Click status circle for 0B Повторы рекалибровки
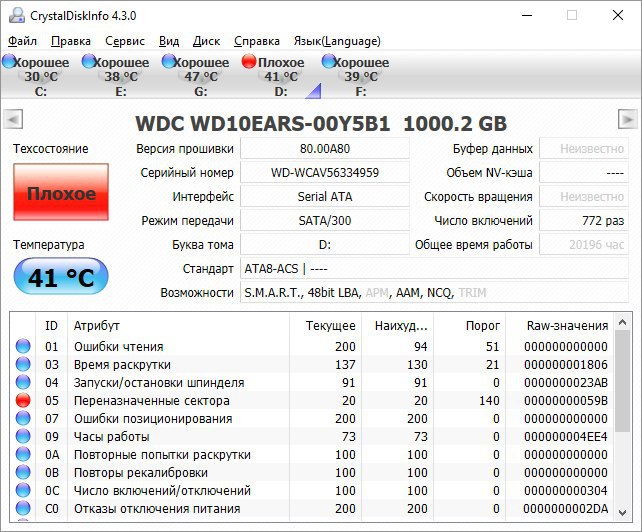This screenshot has width=642, height=532. [x=23, y=472]
